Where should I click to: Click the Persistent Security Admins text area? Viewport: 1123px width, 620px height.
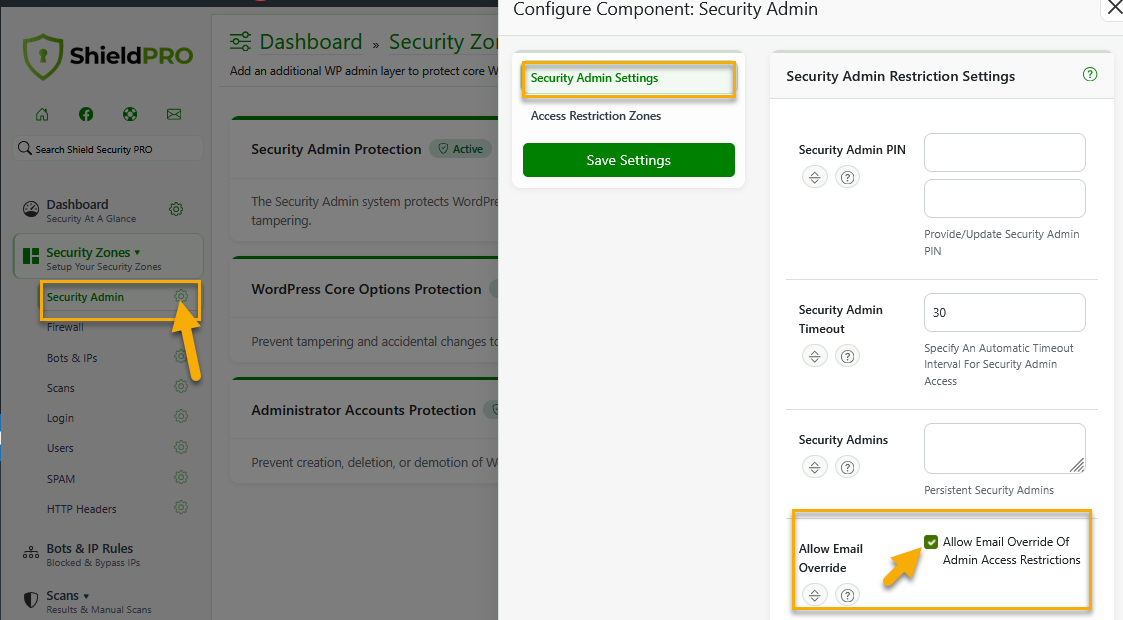(1004, 448)
